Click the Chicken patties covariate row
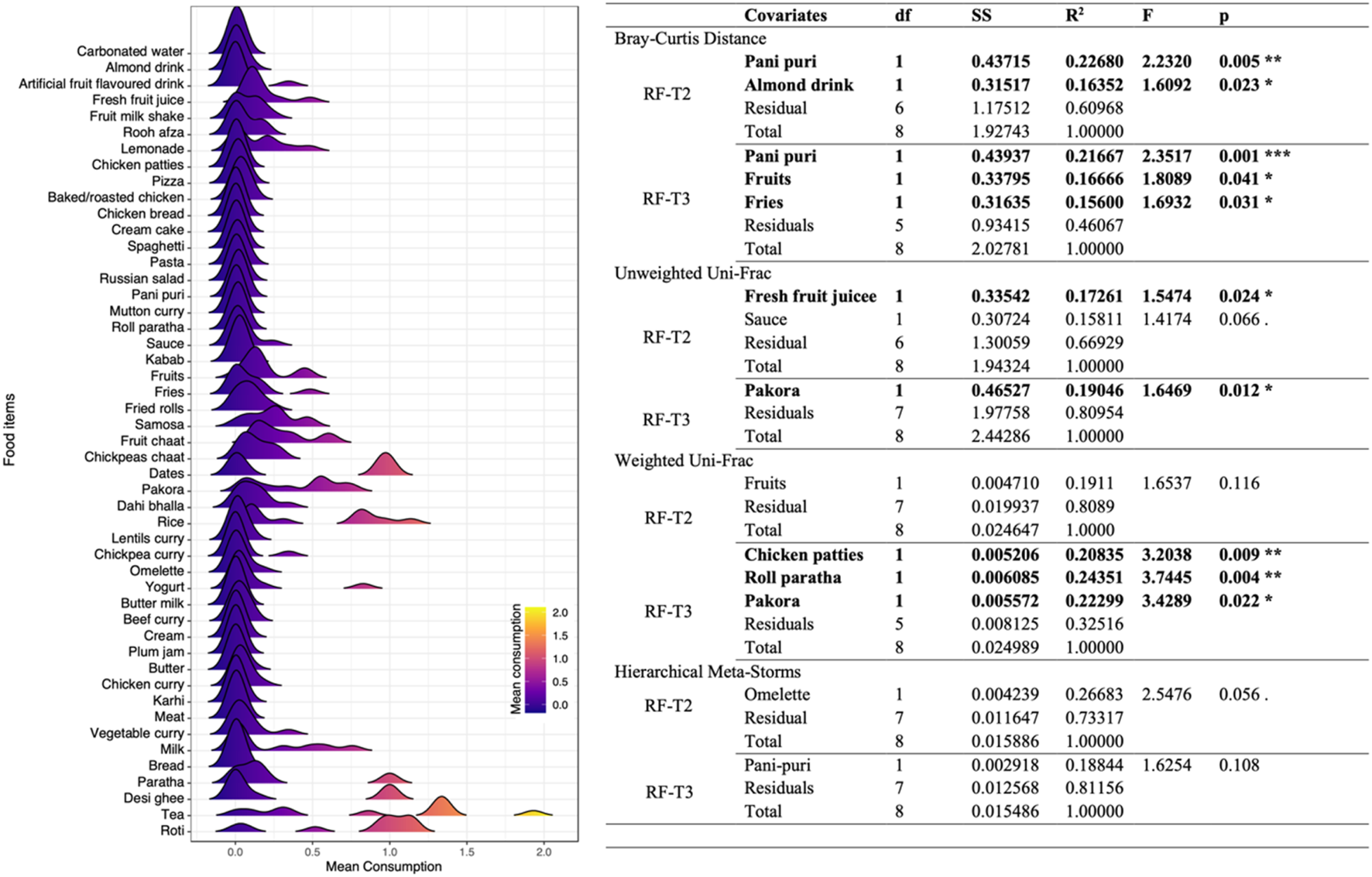Image resolution: width=1372 pixels, height=877 pixels. (803, 555)
